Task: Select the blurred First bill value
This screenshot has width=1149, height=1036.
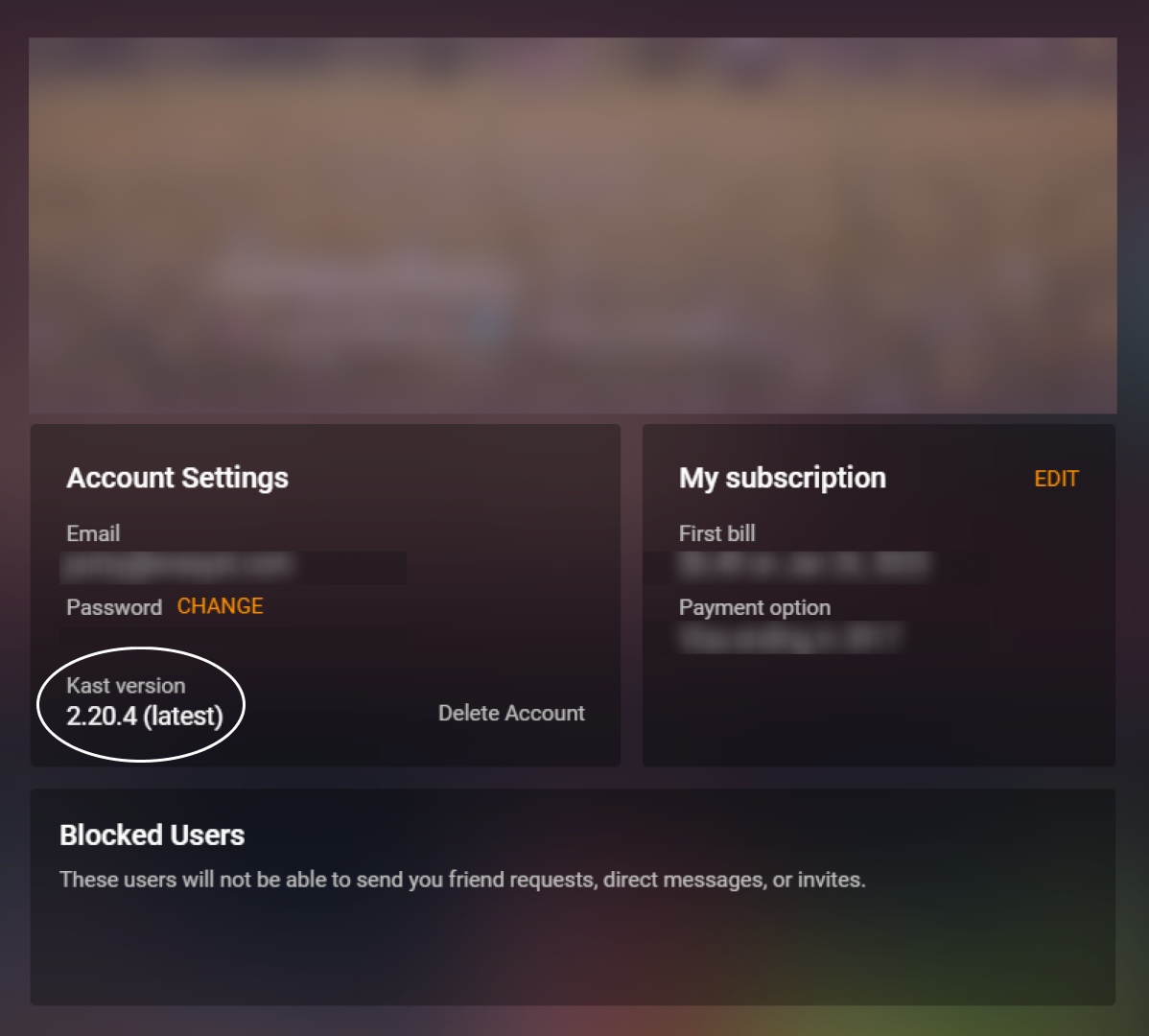Action: point(804,566)
